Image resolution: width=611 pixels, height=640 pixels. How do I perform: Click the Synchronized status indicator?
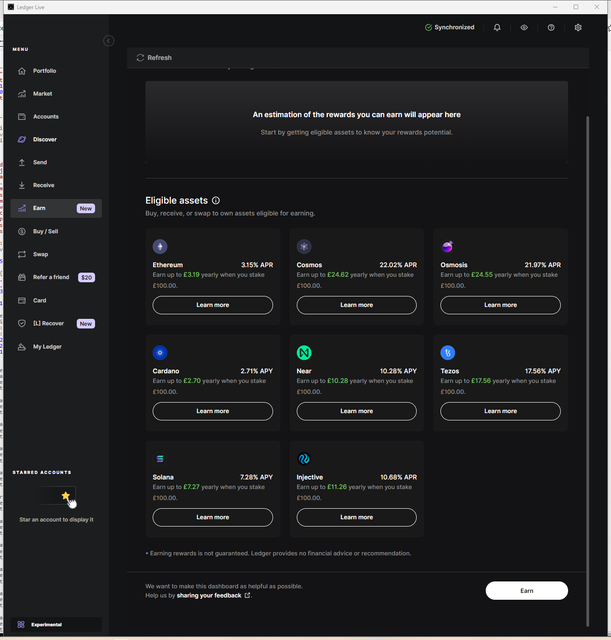click(x=449, y=27)
